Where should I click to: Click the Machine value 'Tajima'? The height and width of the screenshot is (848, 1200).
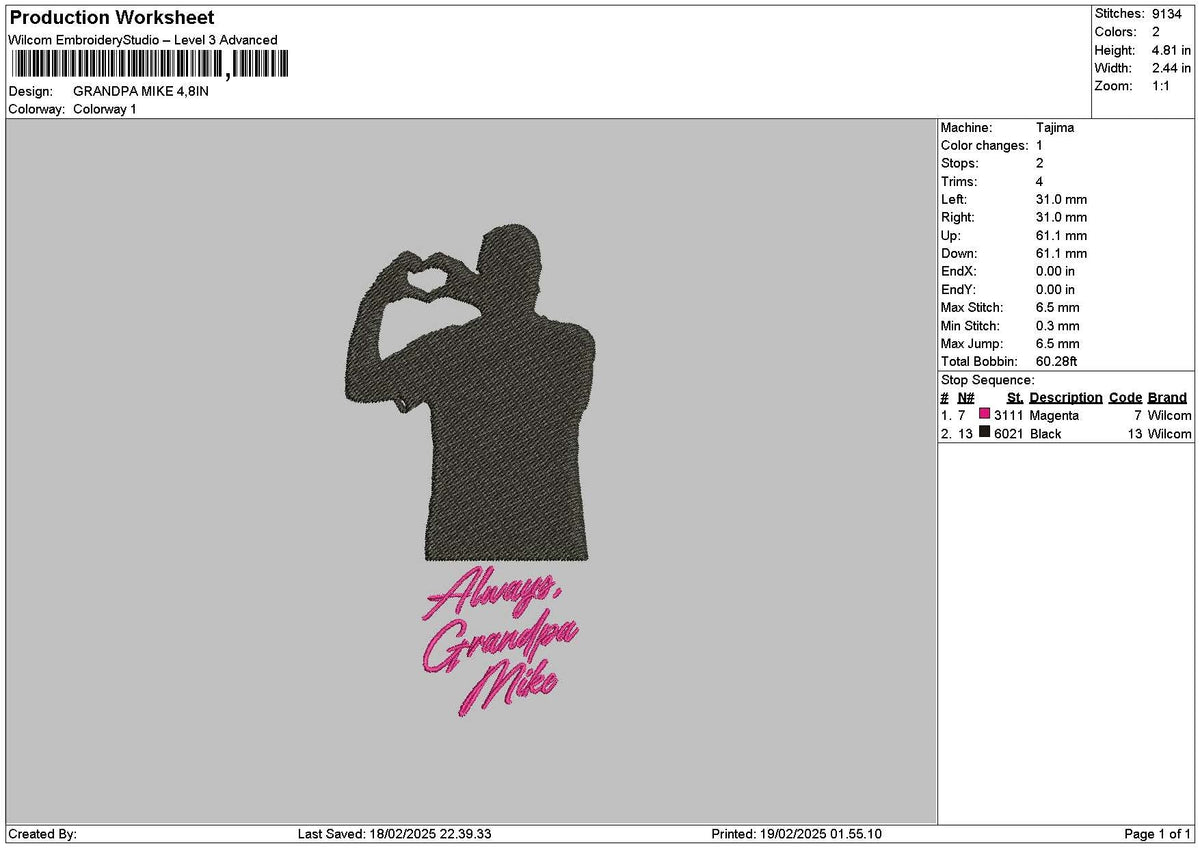coord(1055,128)
